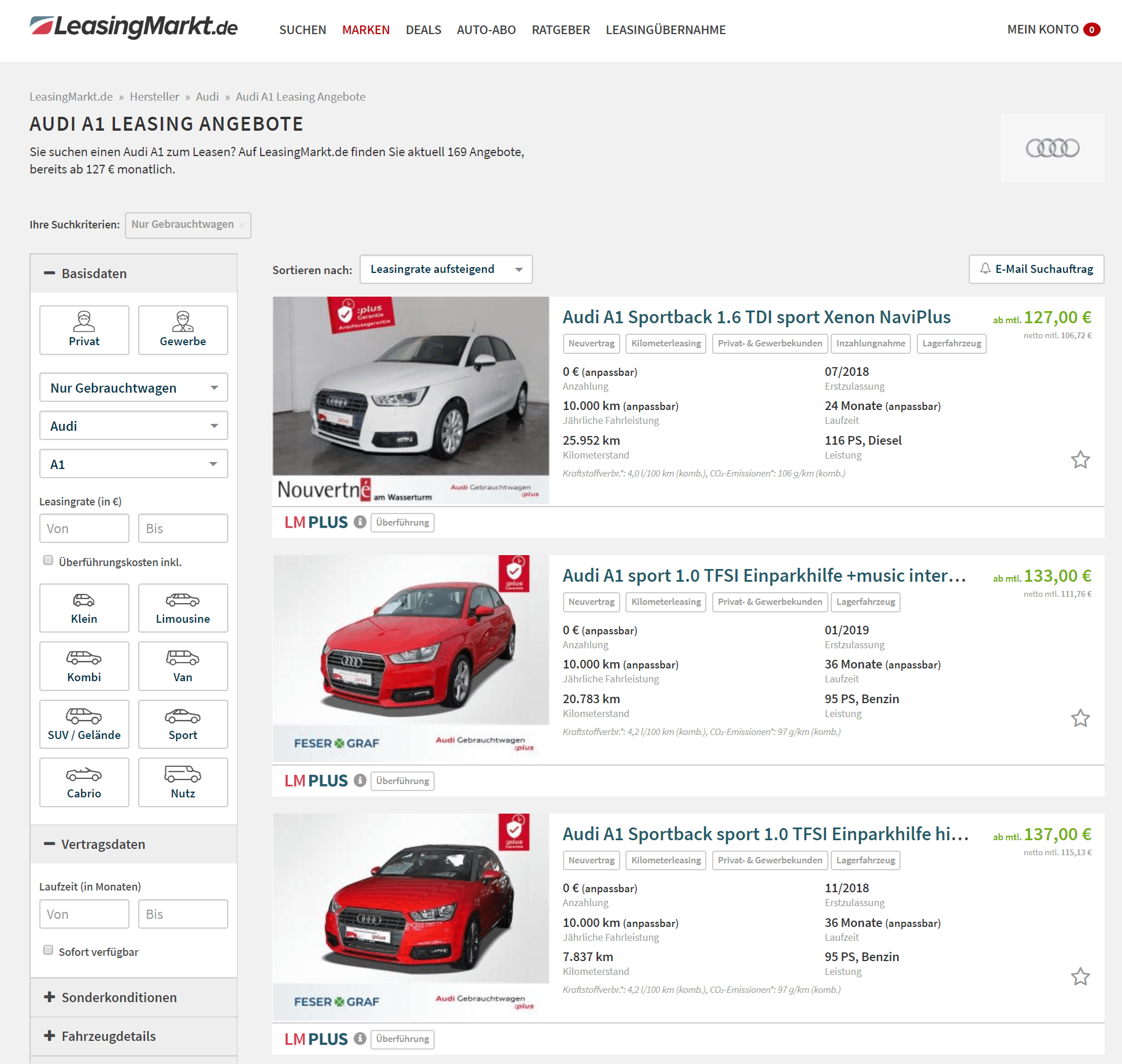
Task: Click Leasingrate Bis input field
Action: click(x=183, y=529)
